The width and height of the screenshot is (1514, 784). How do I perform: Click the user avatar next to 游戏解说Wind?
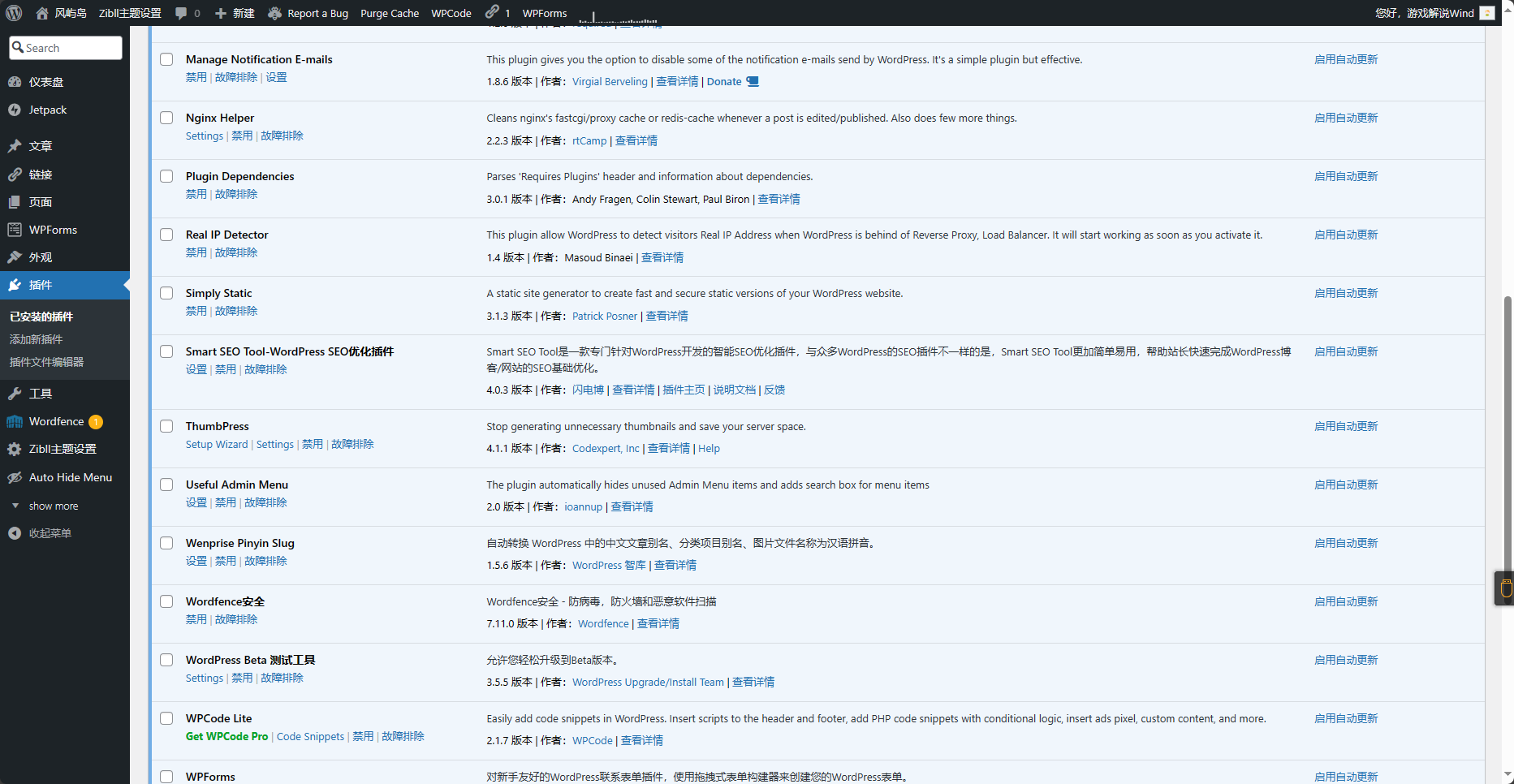(x=1487, y=13)
